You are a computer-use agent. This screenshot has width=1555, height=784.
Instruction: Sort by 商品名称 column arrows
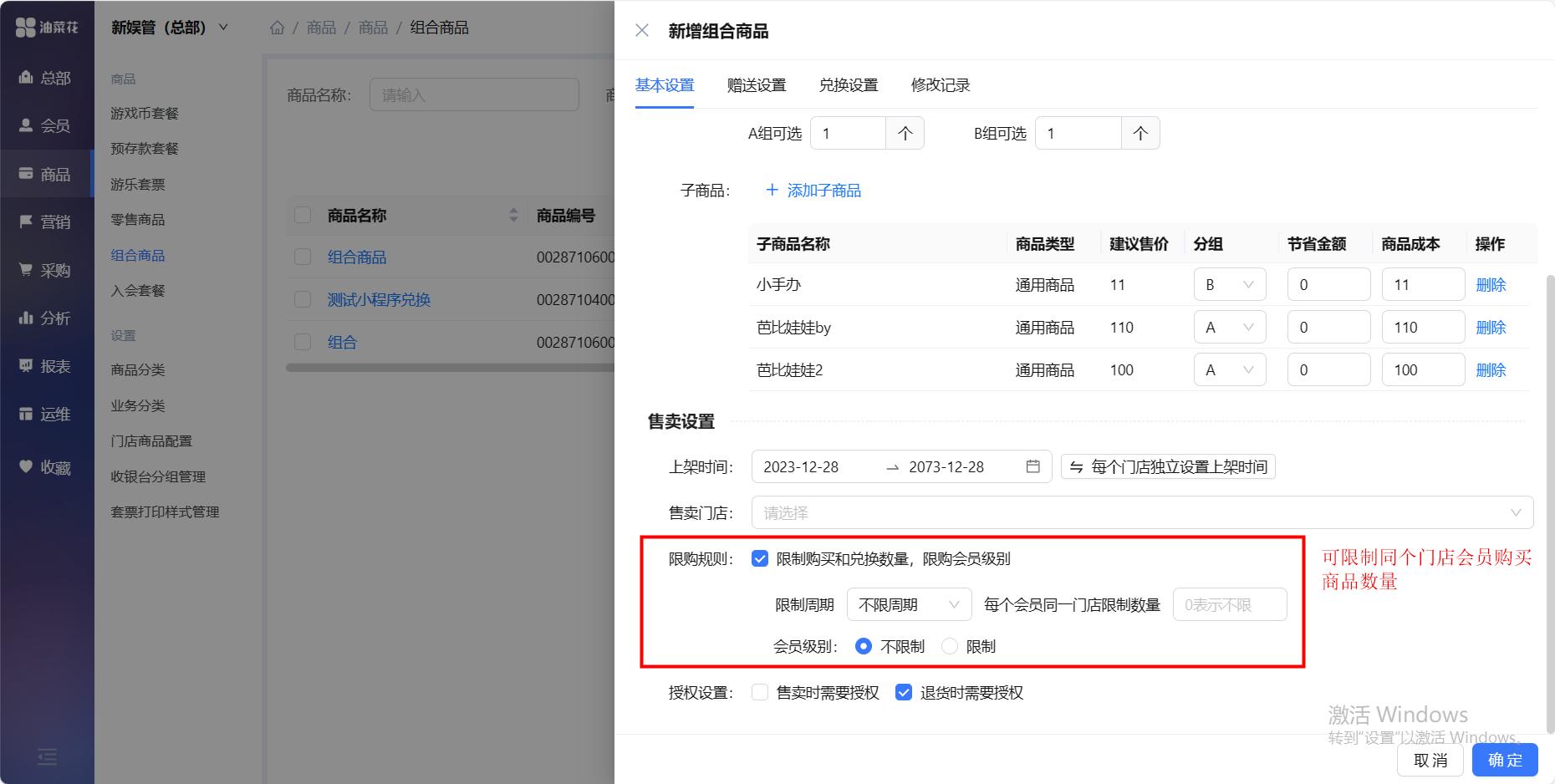pos(513,215)
